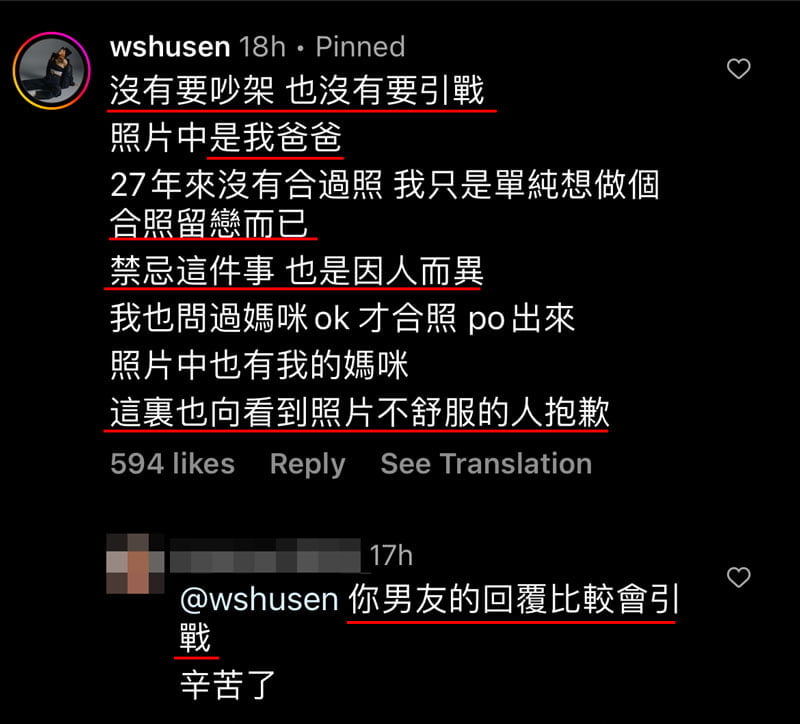Click the Pinned label beside 18h
Viewport: 800px width, 724px height.
click(360, 47)
